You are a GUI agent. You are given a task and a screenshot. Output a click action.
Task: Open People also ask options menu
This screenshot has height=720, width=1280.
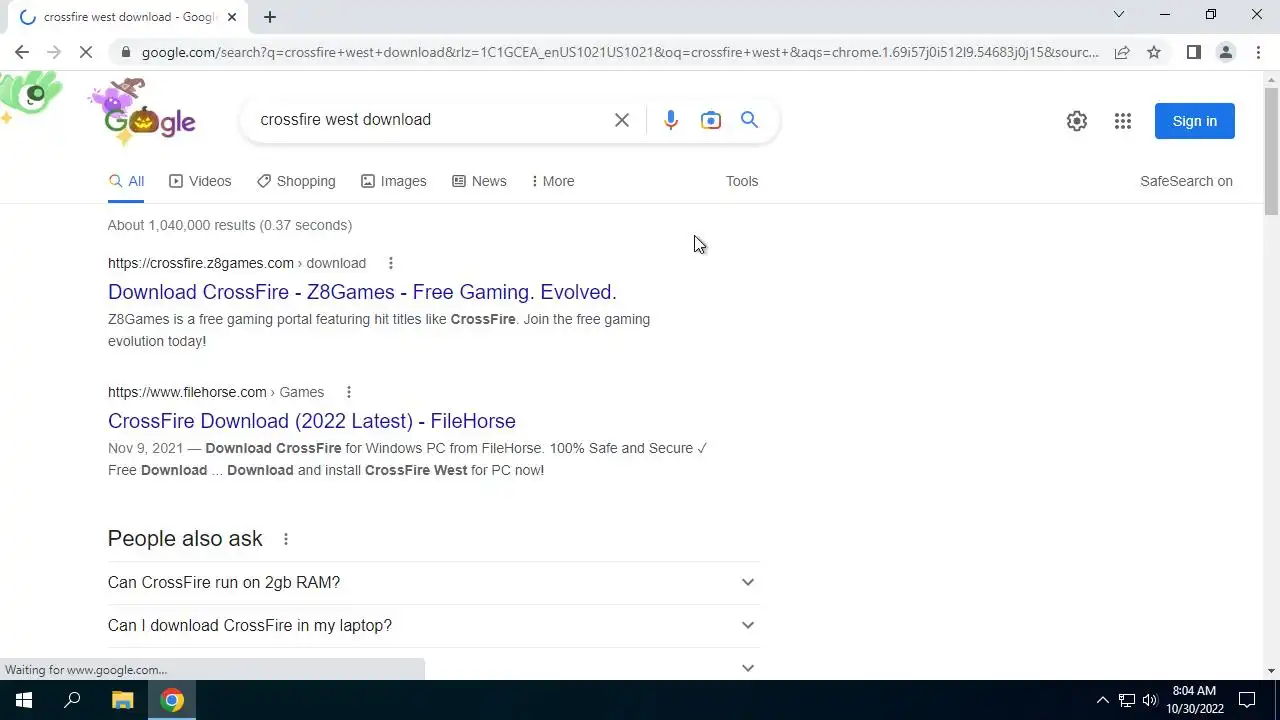click(286, 539)
